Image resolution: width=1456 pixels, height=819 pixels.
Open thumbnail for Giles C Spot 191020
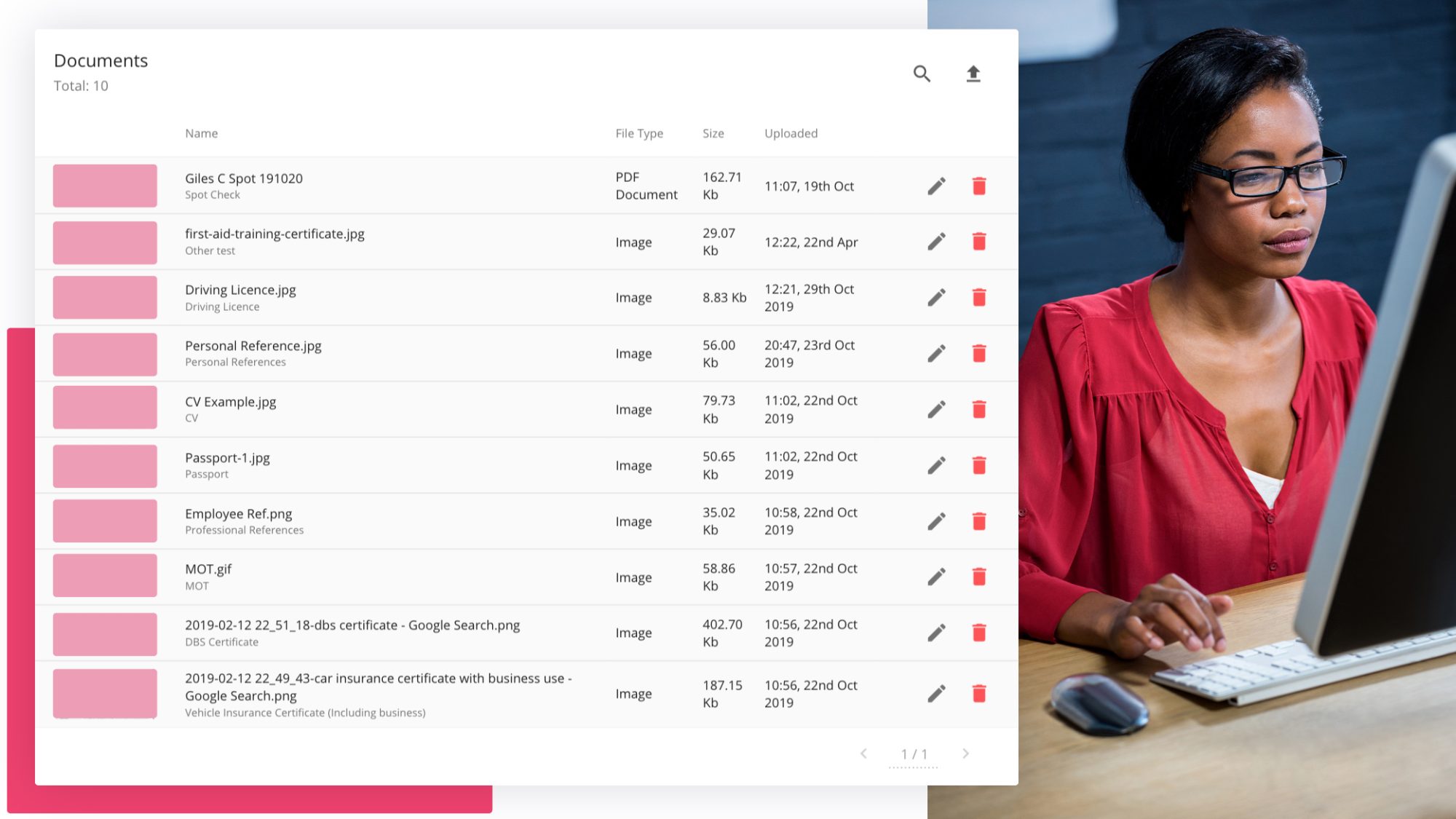105,186
